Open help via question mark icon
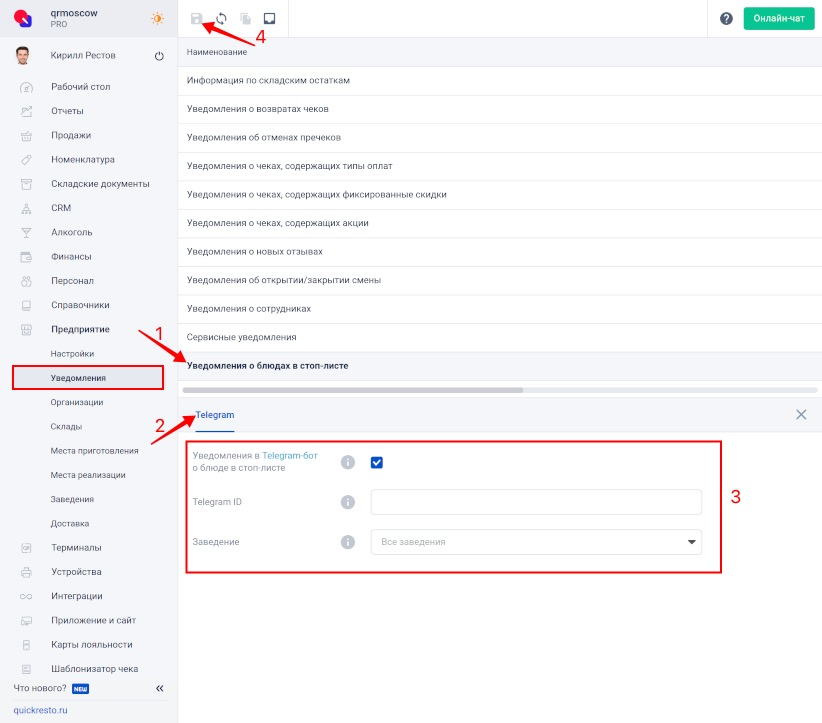Viewport: 822px width, 723px height. click(x=726, y=19)
